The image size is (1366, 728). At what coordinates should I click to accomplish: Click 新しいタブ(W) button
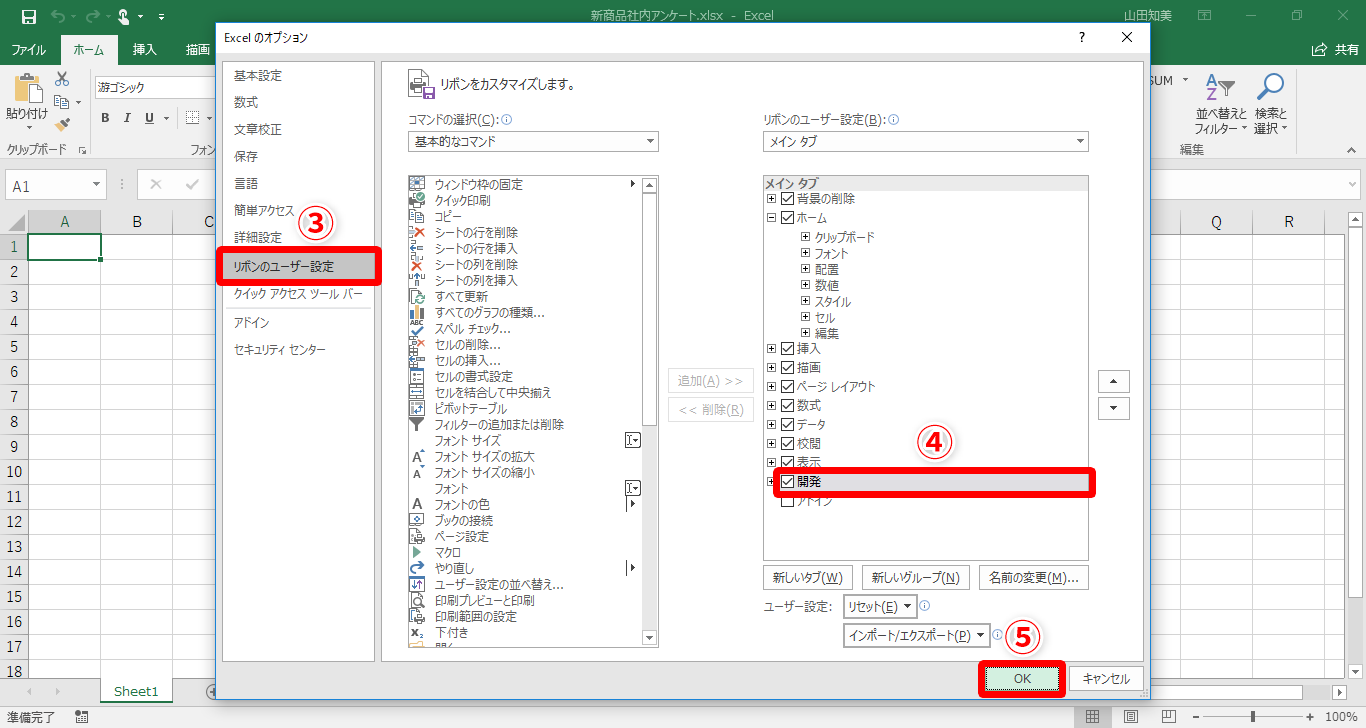(808, 577)
